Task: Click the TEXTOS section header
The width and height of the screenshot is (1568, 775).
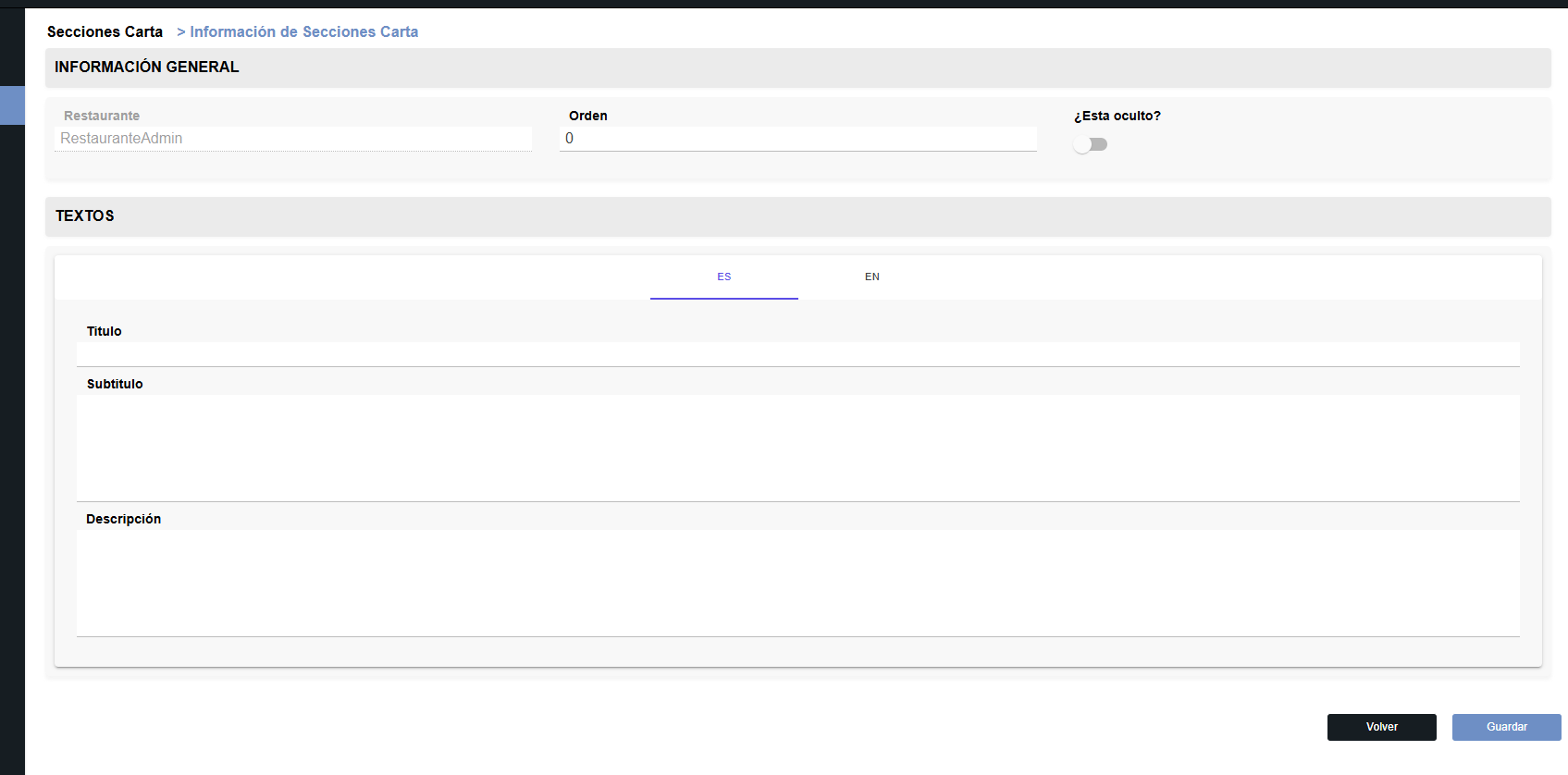Action: 85,215
